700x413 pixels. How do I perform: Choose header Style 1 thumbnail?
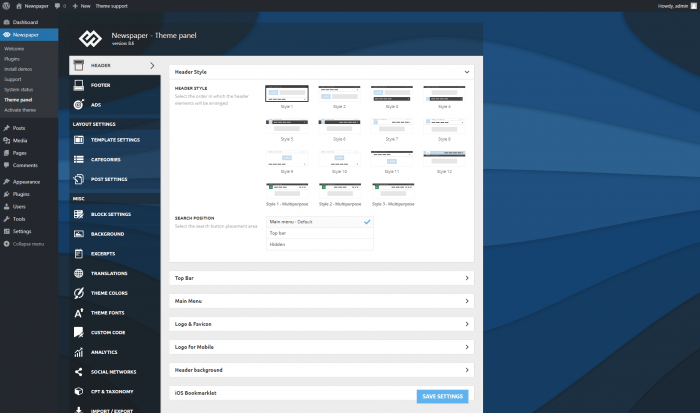point(287,94)
